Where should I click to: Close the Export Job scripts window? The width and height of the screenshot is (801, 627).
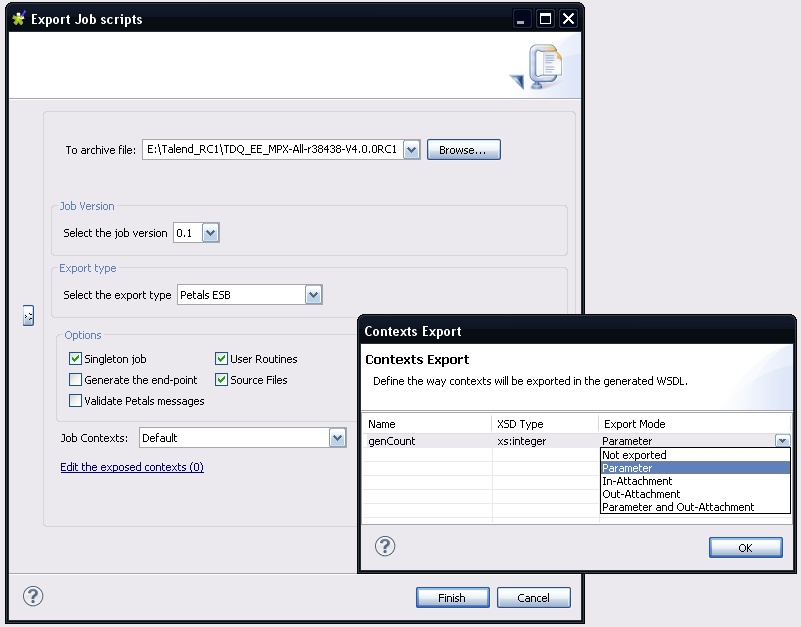568,19
